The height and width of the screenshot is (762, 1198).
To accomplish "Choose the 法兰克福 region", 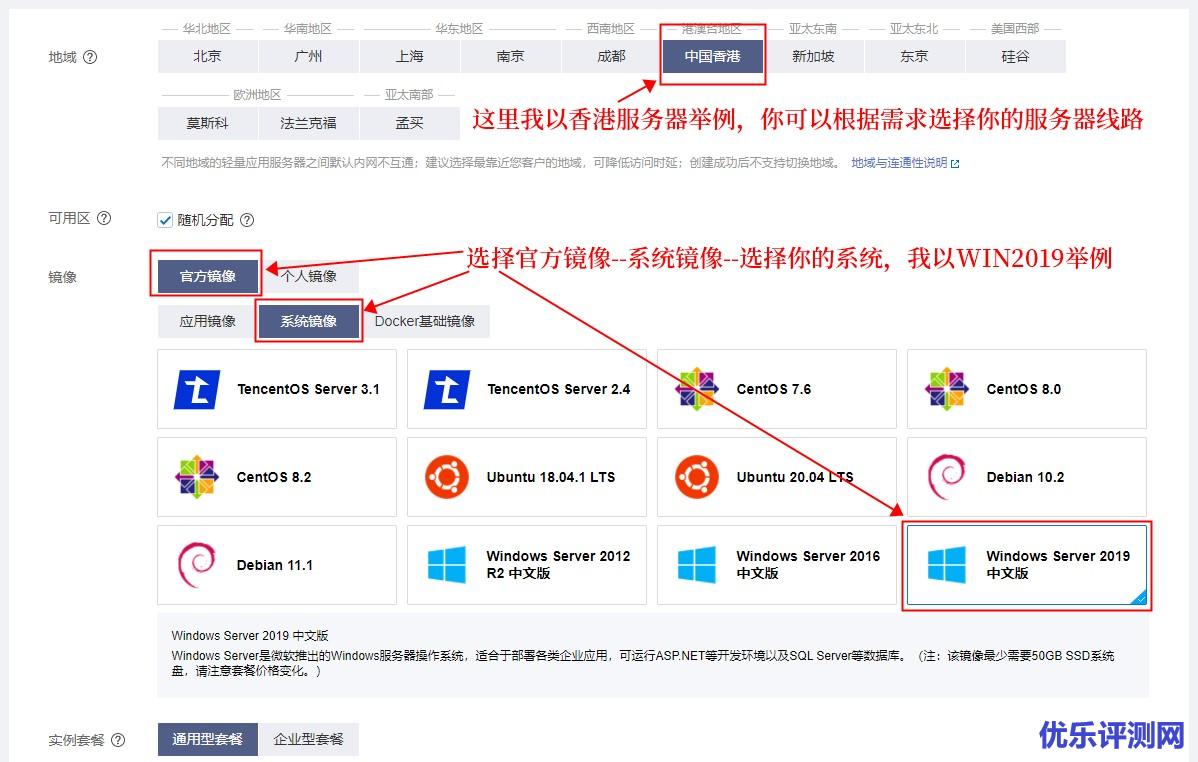I will point(309,123).
